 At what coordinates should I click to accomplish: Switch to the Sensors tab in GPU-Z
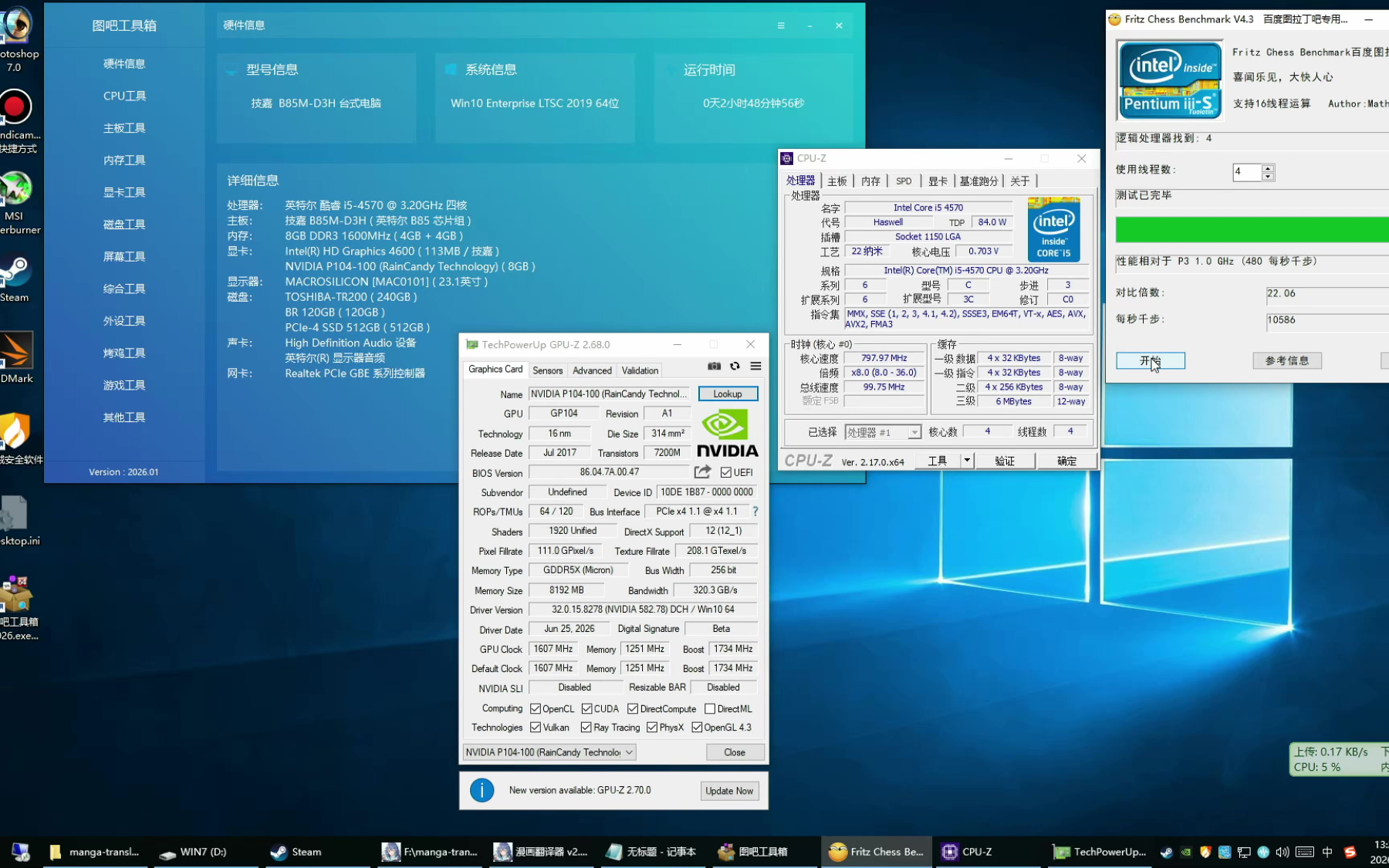point(548,370)
